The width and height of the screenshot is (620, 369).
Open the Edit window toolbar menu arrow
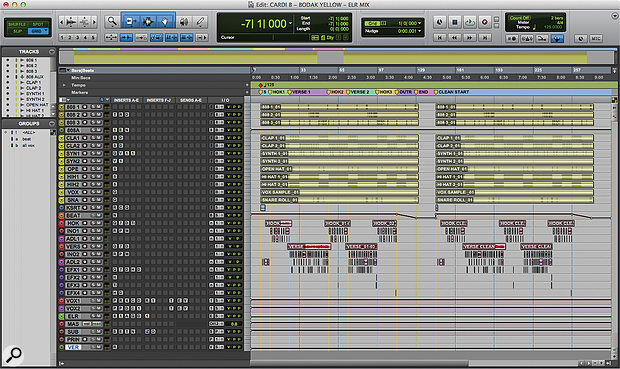[615, 16]
